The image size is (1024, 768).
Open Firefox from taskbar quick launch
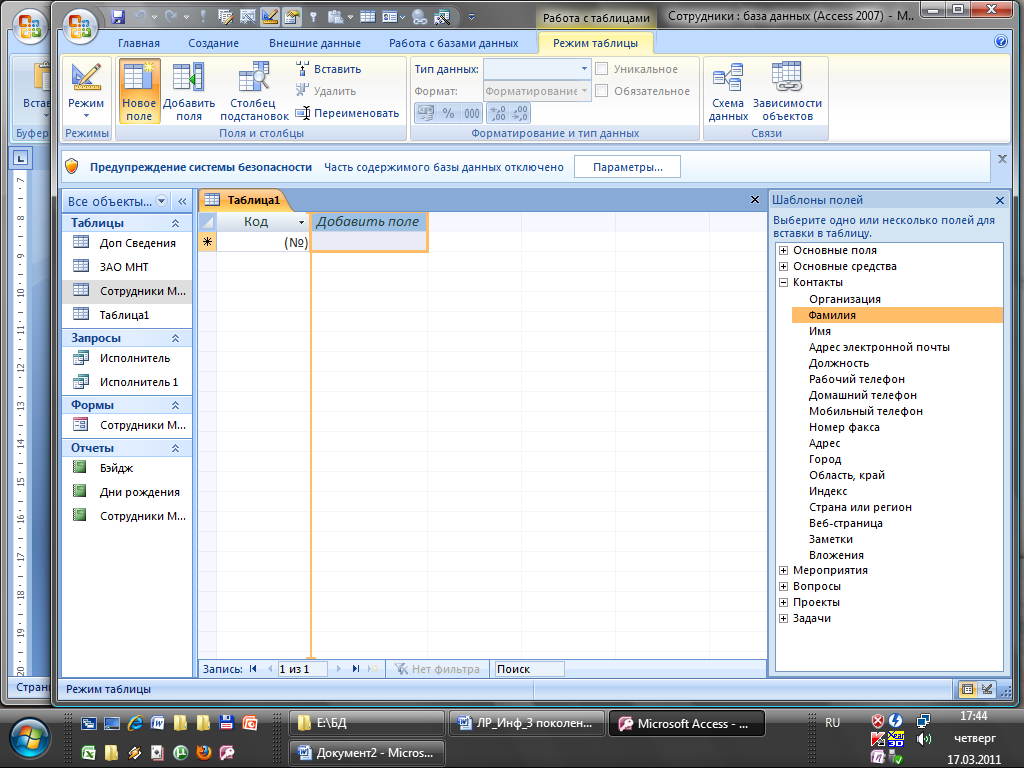(x=204, y=752)
